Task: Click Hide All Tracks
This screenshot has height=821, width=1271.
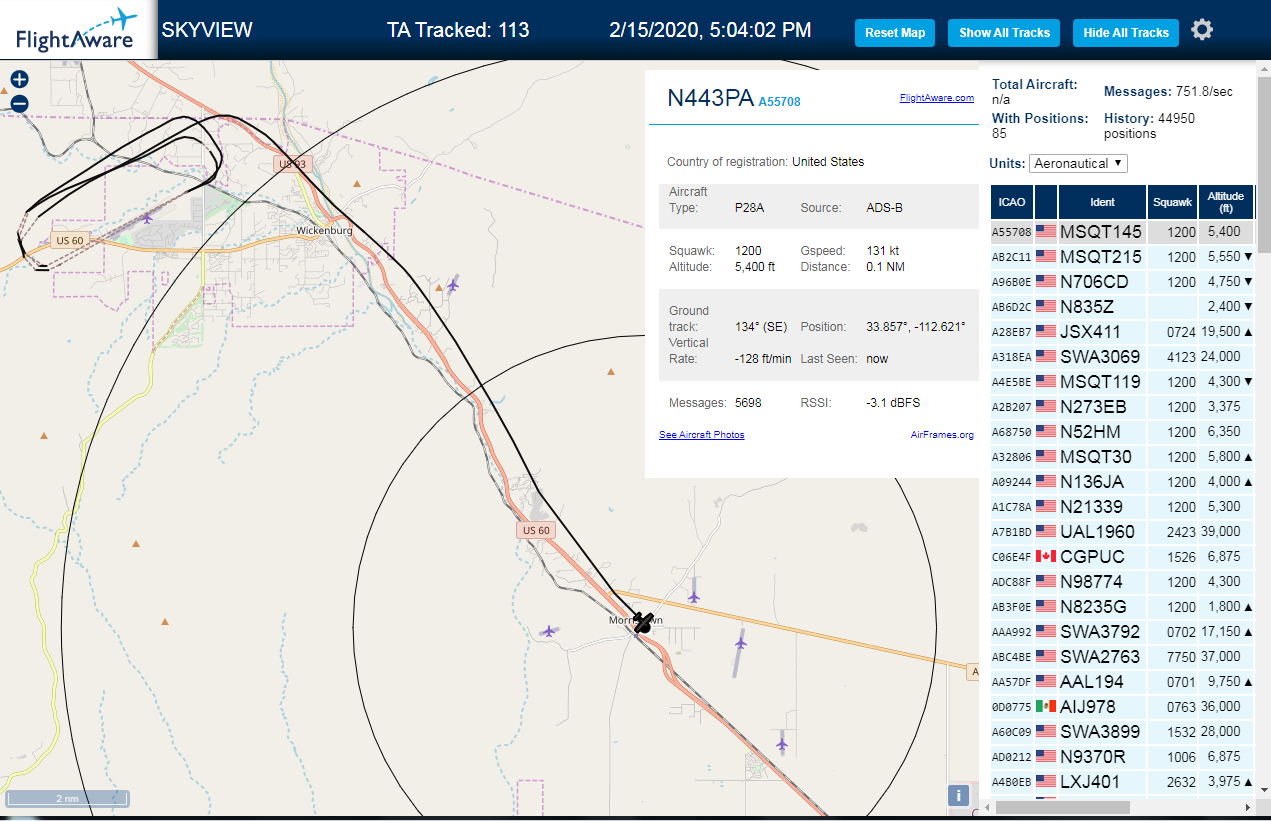Action: 1126,33
